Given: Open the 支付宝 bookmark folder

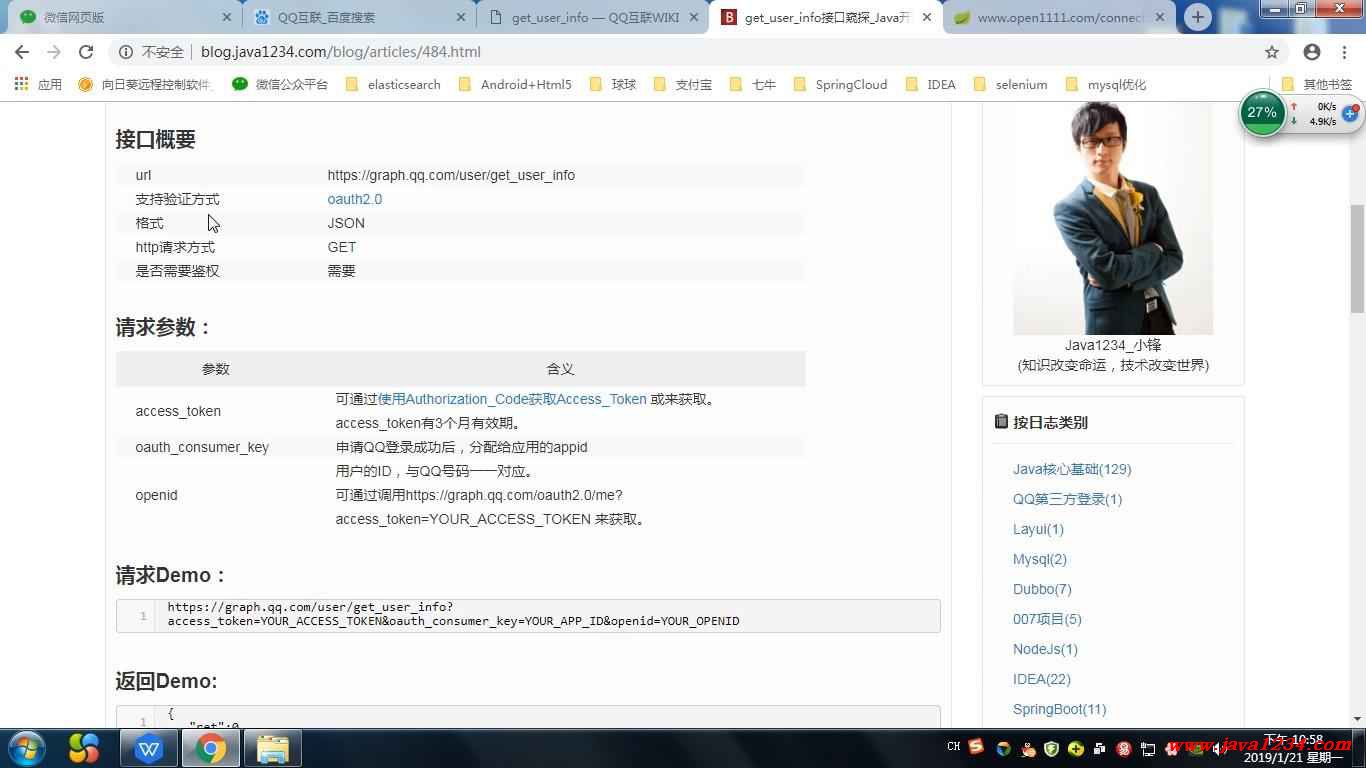Looking at the screenshot, I should click(682, 85).
